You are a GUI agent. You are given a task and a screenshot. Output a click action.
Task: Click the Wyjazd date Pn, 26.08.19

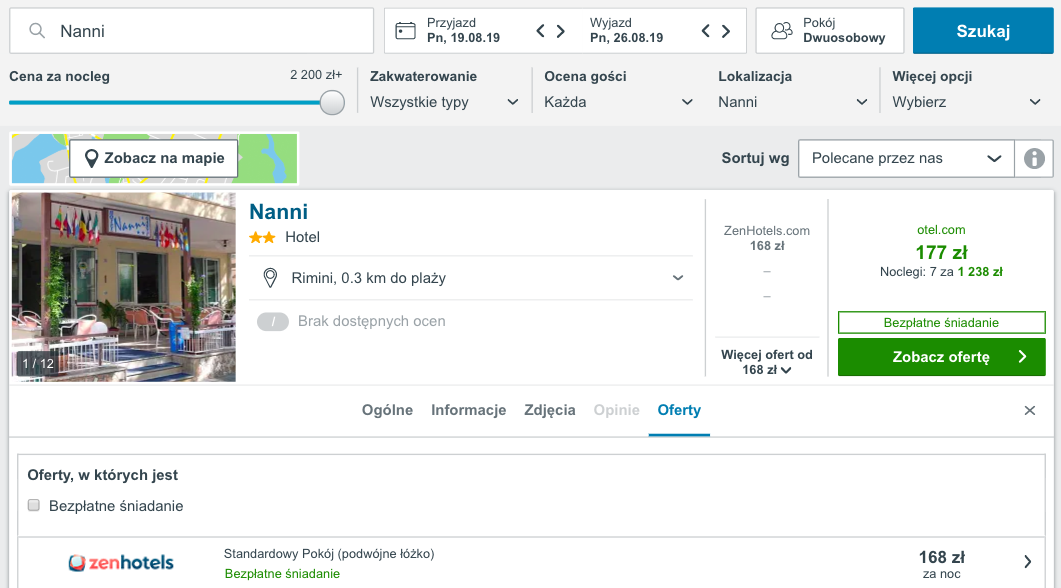click(x=627, y=38)
